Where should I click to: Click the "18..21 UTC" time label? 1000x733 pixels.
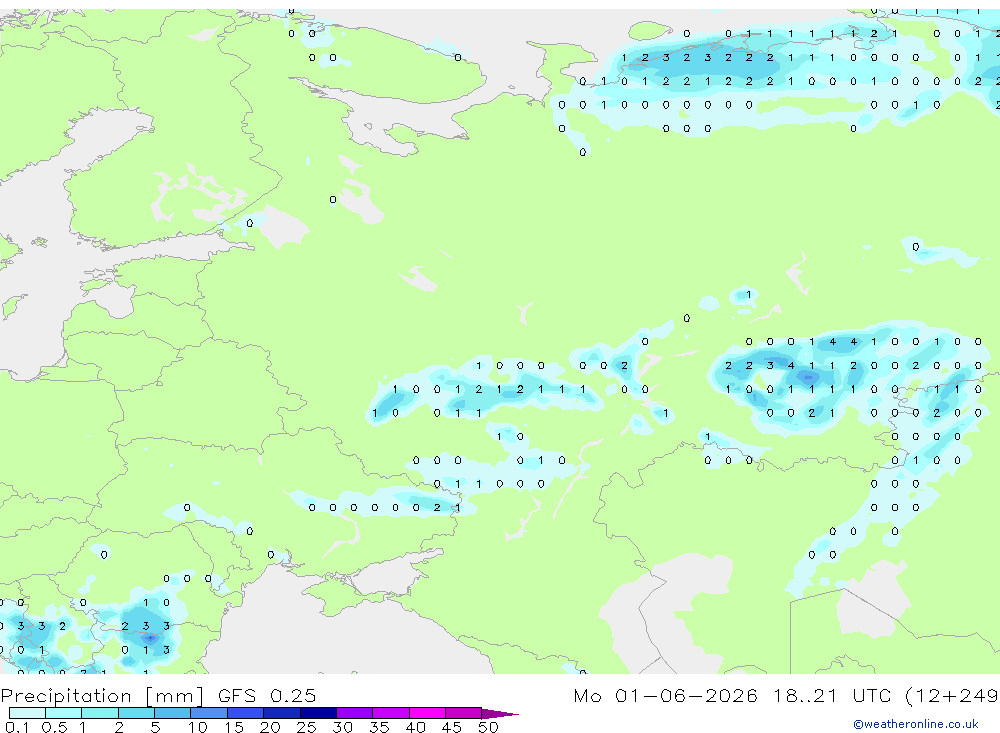[833, 696]
